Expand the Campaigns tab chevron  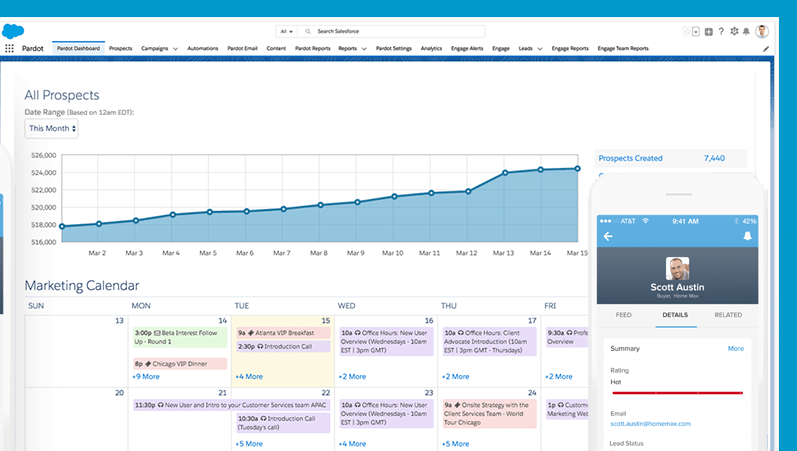click(x=175, y=49)
